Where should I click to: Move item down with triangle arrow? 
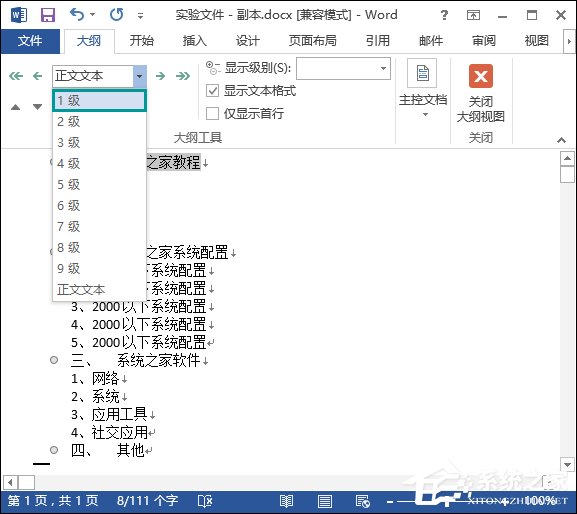(37, 107)
